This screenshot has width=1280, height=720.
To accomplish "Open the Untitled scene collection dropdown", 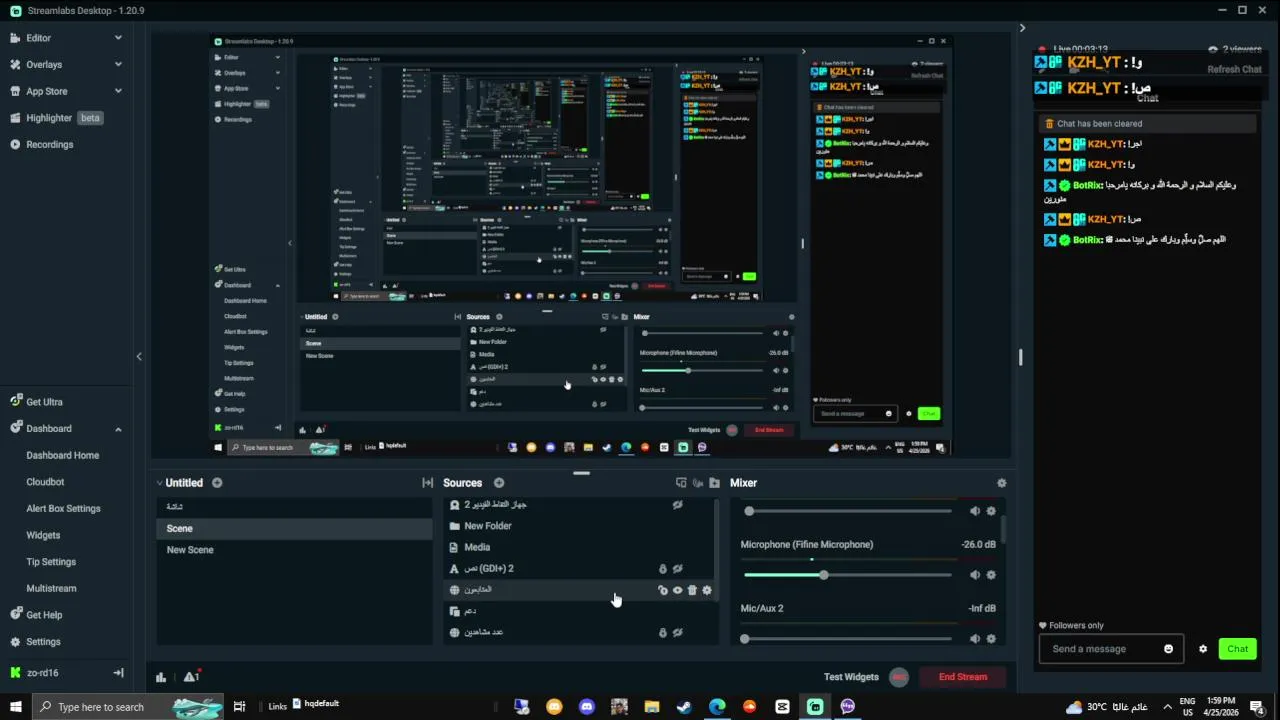I will [180, 483].
